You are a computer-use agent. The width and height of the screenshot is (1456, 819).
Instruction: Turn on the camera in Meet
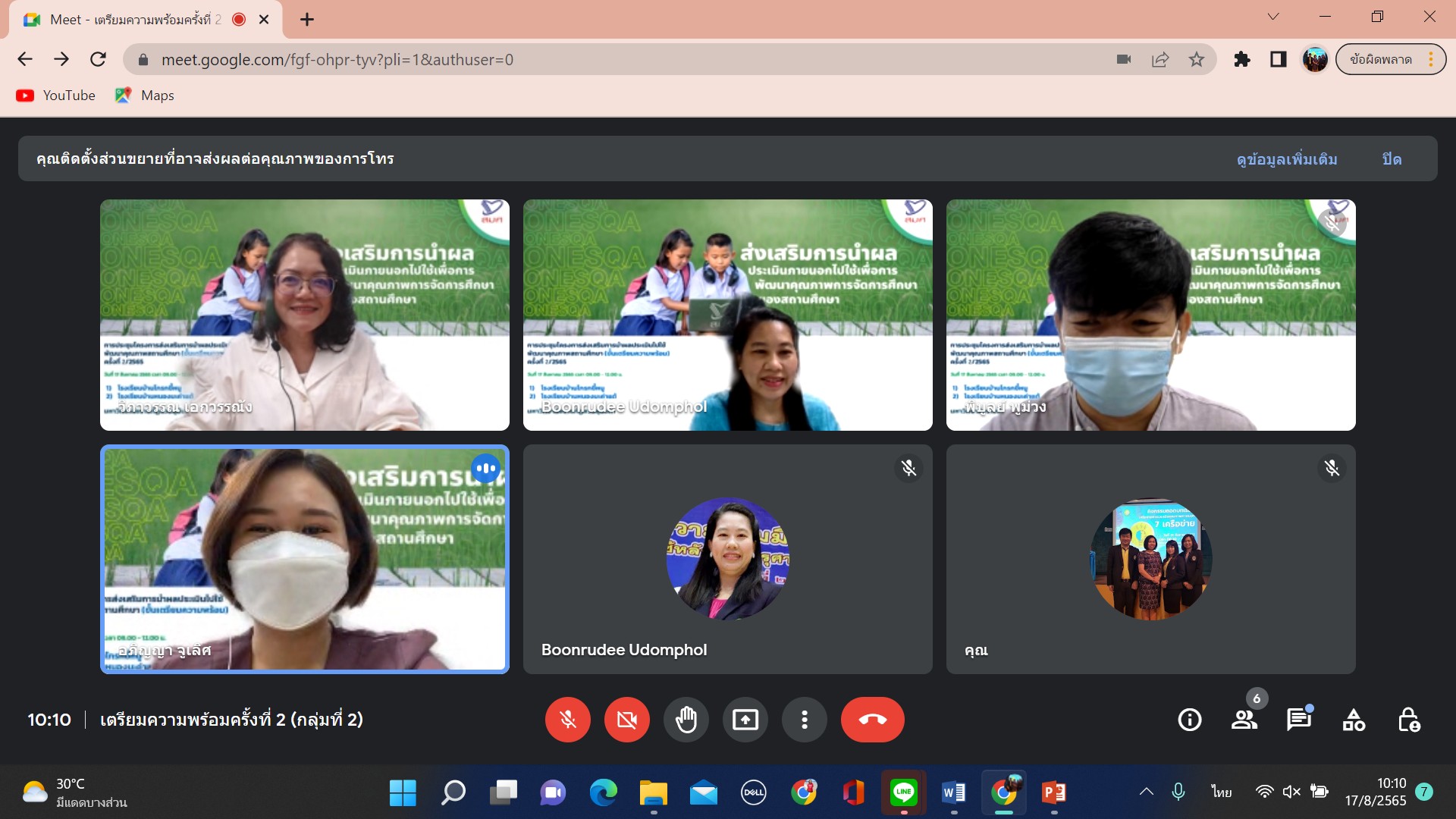pyautogui.click(x=626, y=719)
